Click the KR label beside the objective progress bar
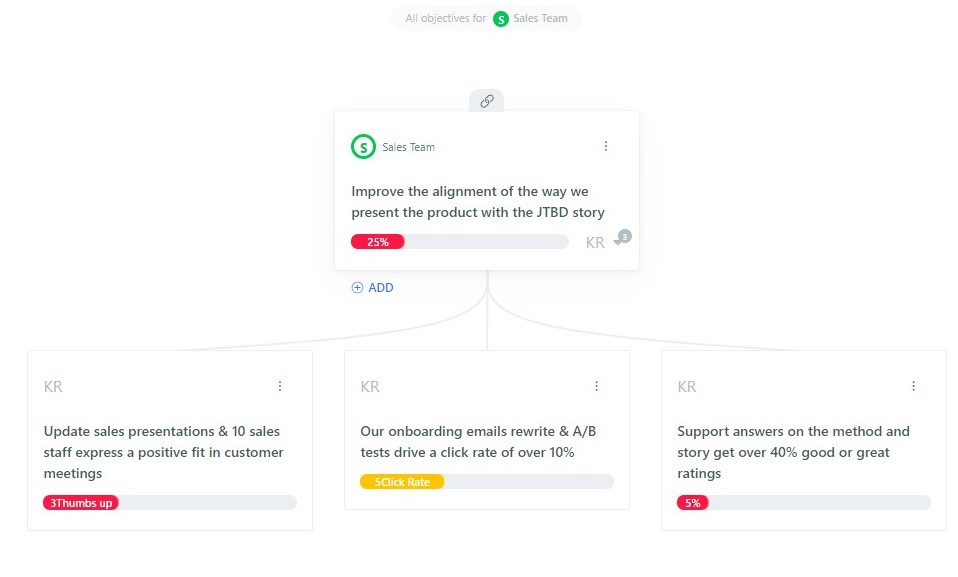This screenshot has height=577, width=958. pos(594,243)
